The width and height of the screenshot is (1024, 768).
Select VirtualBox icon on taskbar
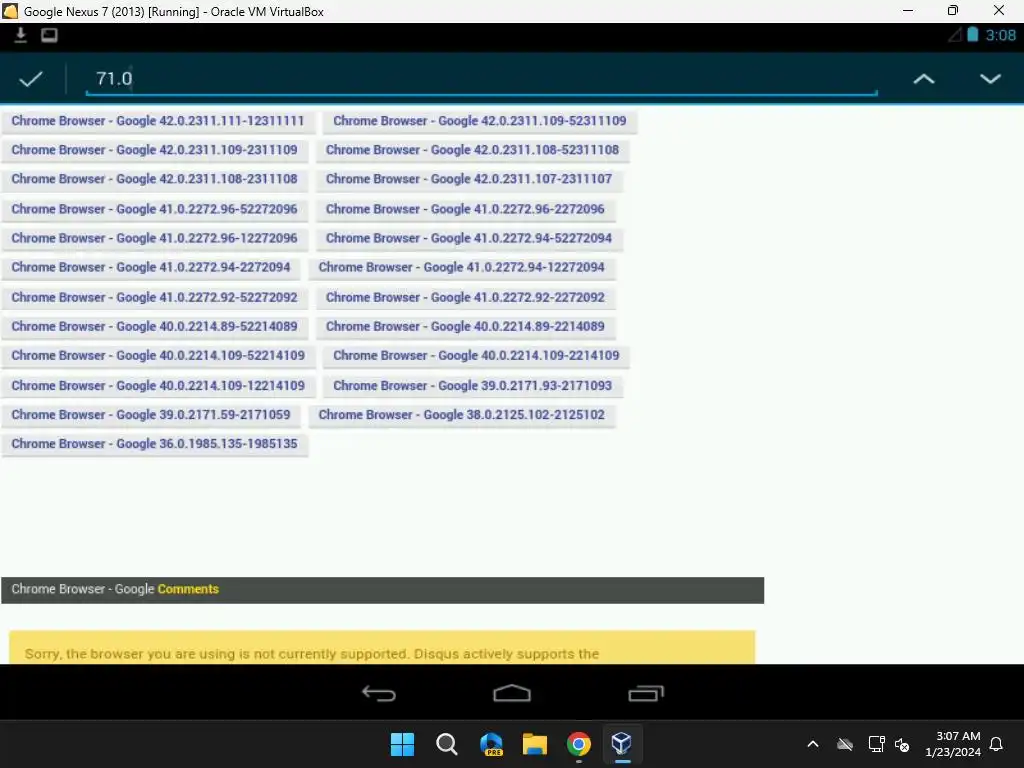pos(622,744)
